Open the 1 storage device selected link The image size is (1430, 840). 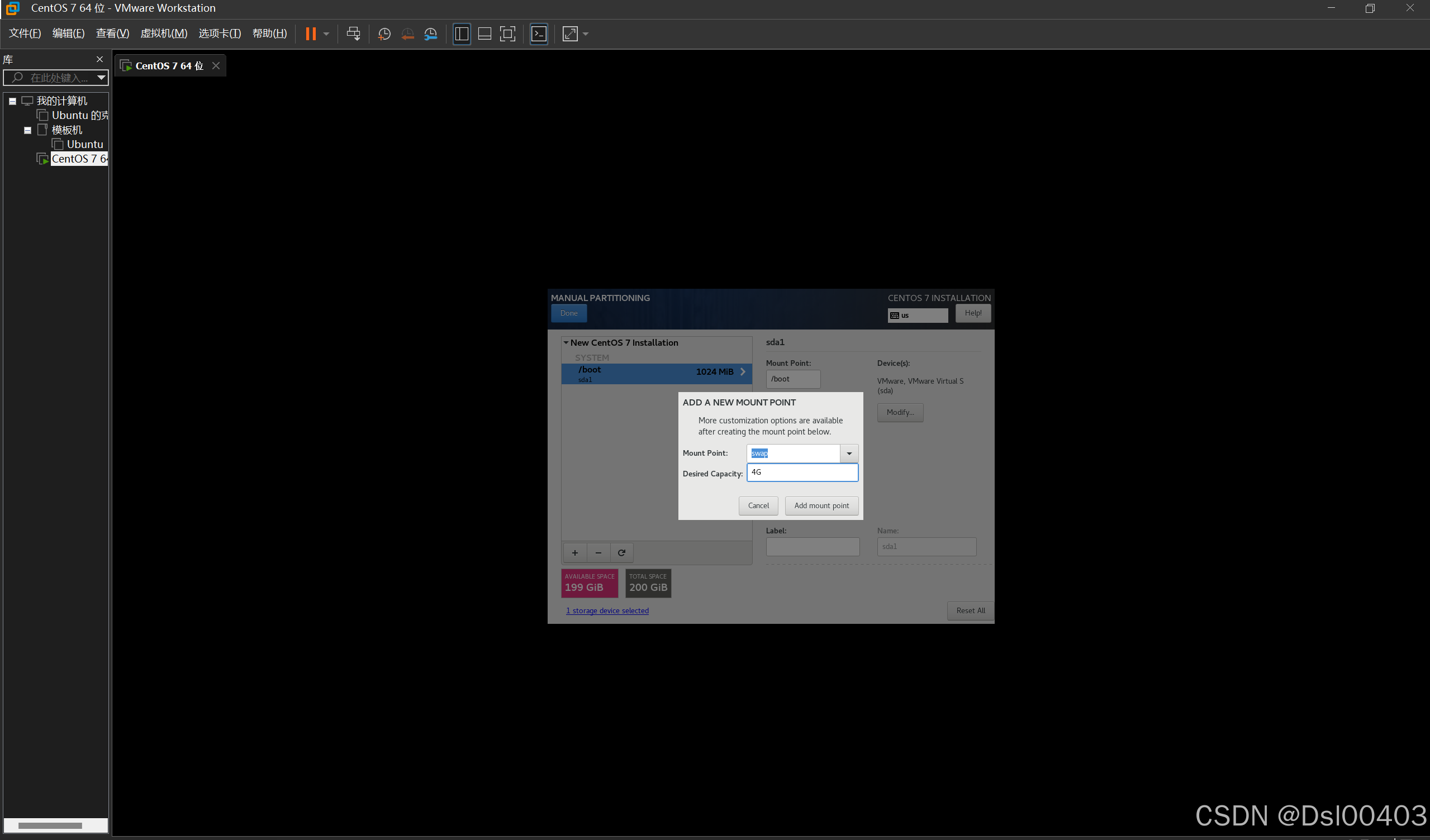pyautogui.click(x=607, y=611)
